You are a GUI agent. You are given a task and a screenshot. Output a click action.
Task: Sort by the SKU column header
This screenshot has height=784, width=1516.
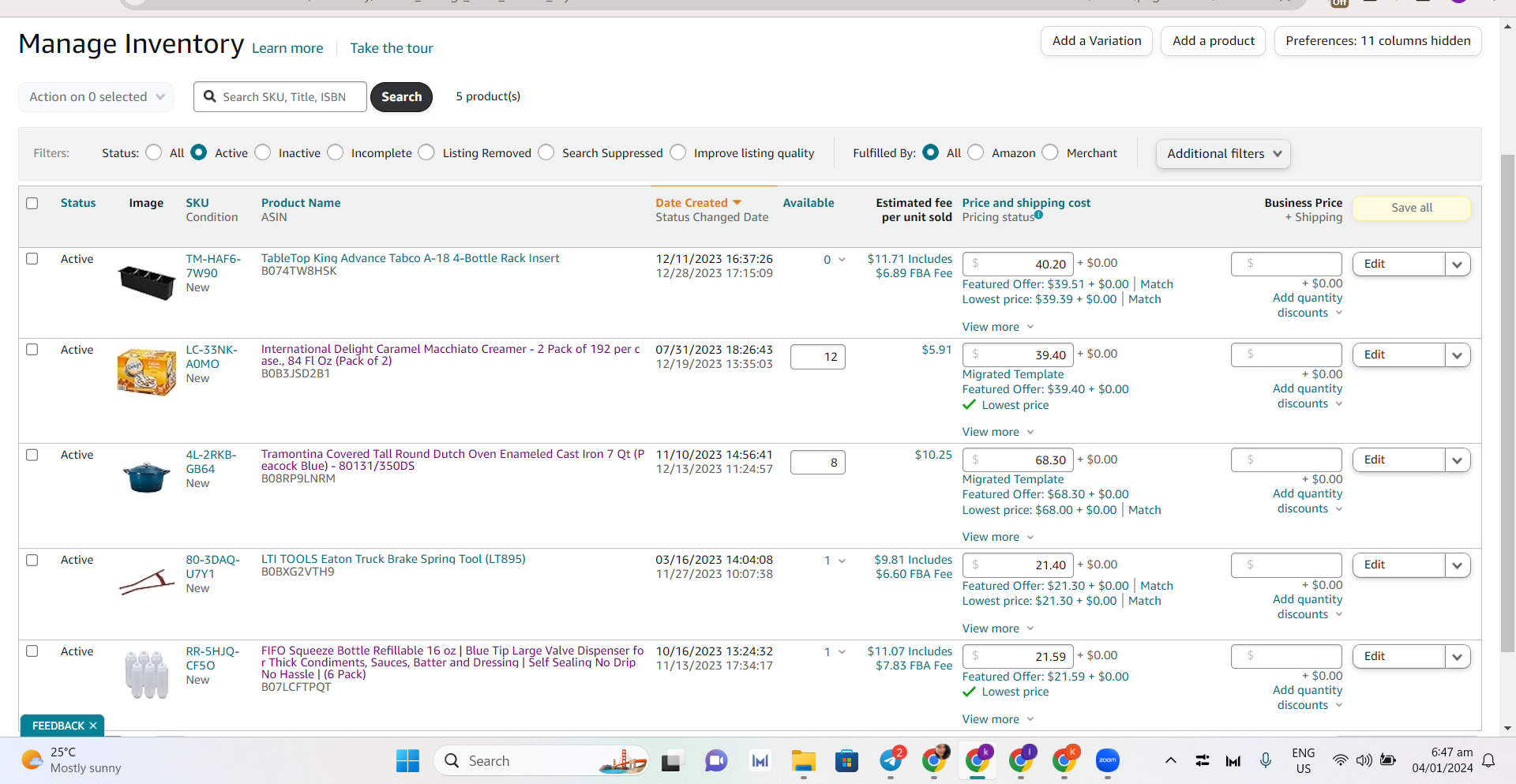197,203
